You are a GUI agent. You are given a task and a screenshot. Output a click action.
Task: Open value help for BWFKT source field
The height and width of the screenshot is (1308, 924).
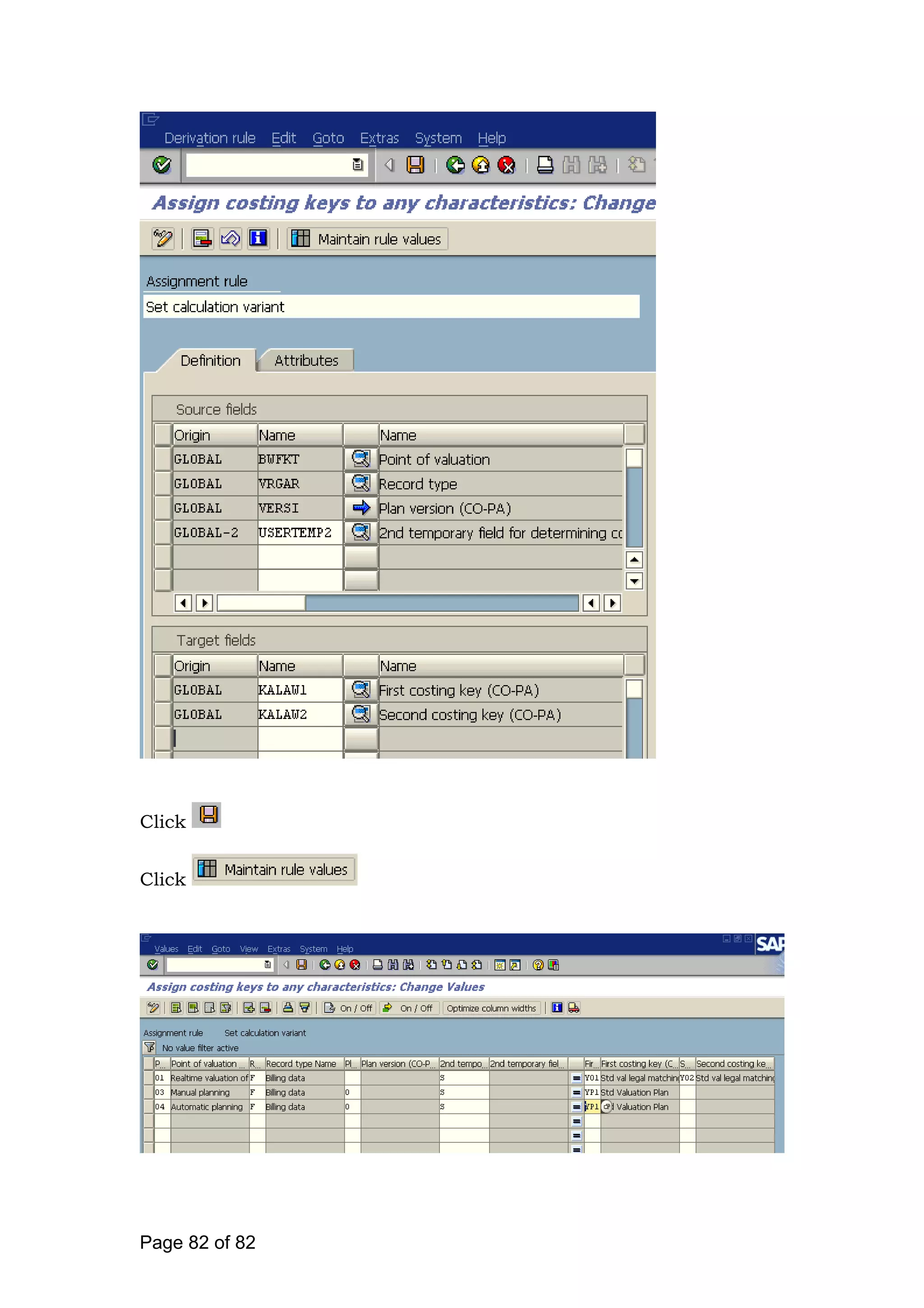click(x=361, y=459)
